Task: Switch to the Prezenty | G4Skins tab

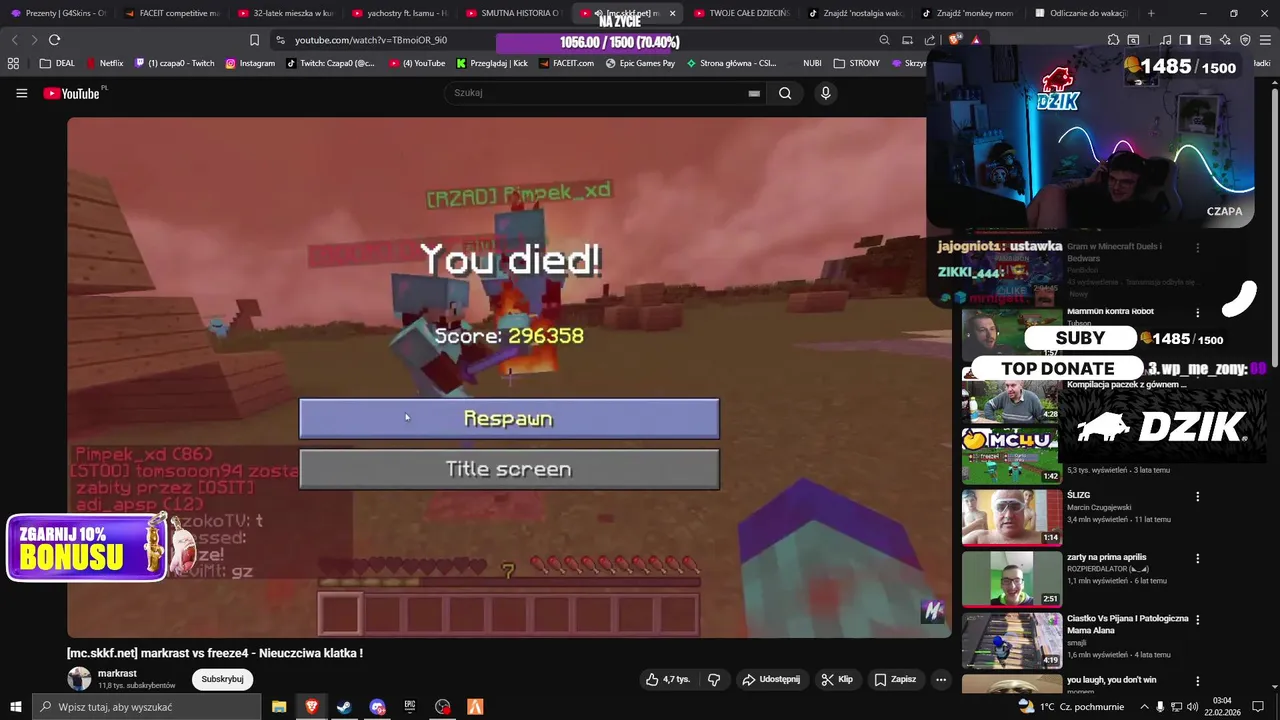Action: [x=58, y=13]
